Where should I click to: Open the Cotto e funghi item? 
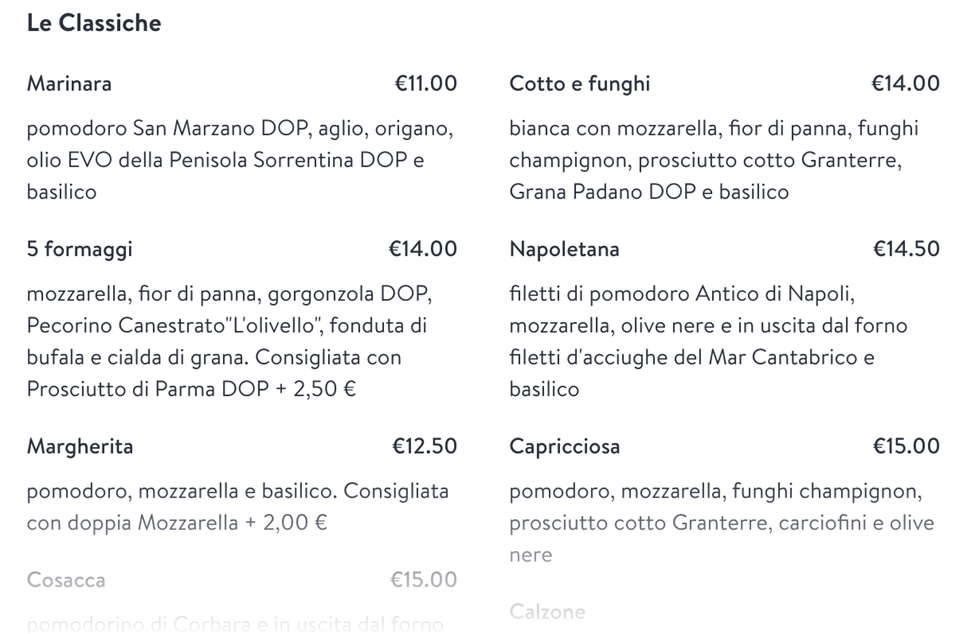[x=580, y=84]
